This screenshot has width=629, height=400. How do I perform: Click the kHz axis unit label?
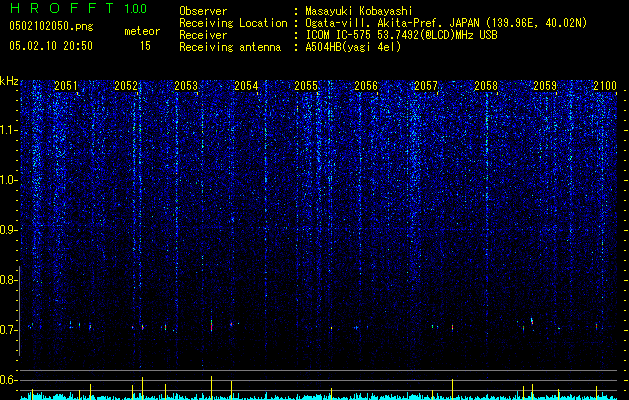coord(9,81)
